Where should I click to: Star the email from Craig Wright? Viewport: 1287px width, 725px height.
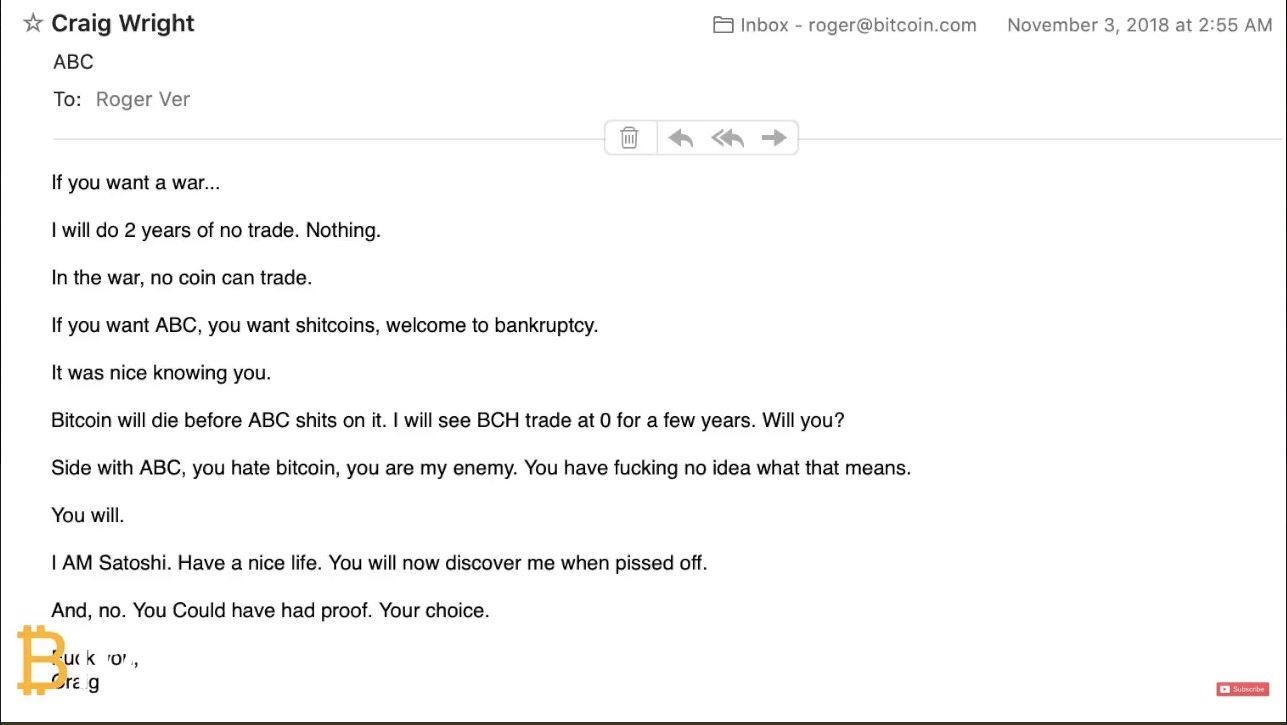[33, 24]
